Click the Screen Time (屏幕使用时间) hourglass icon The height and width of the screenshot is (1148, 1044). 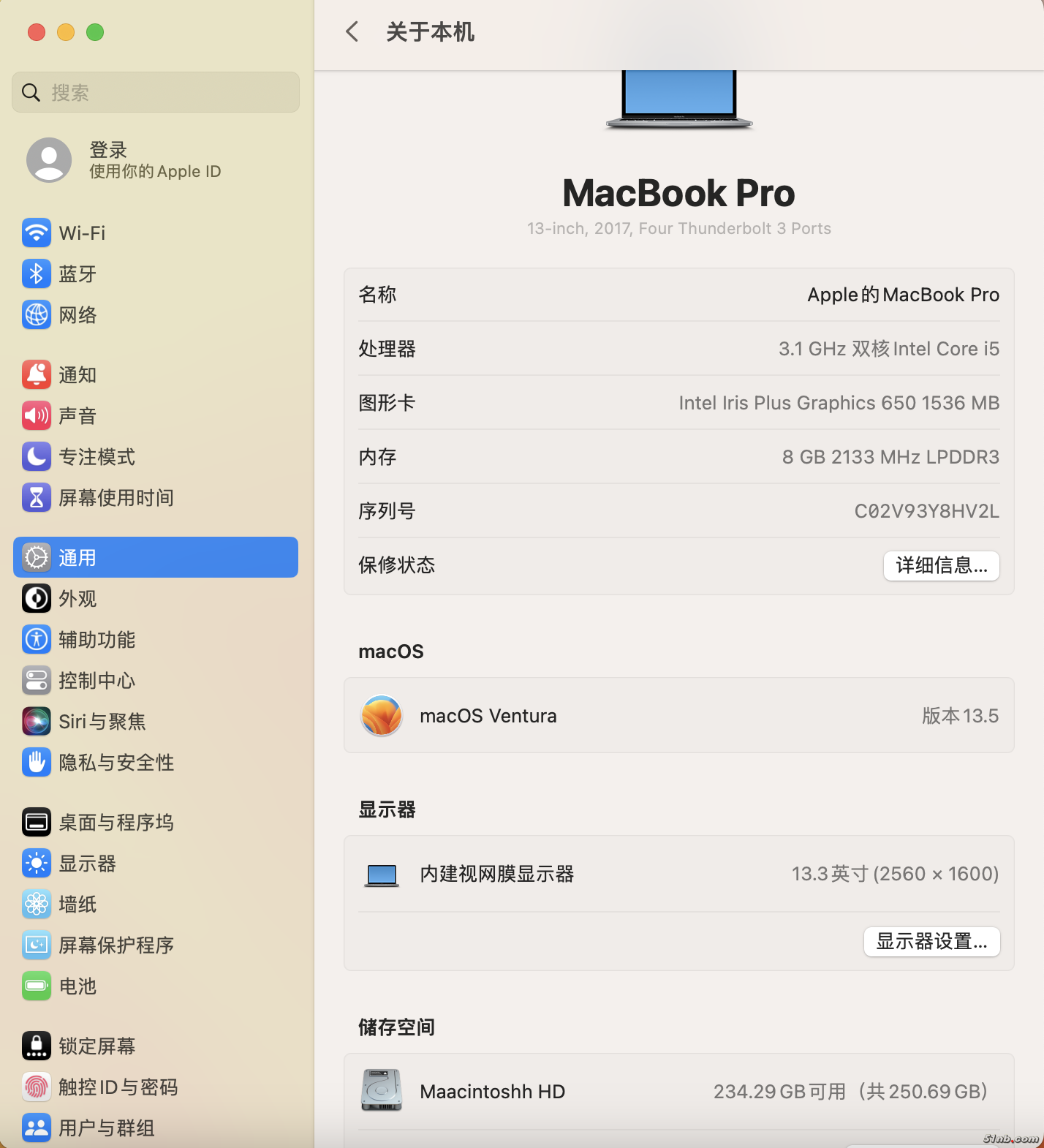point(37,498)
